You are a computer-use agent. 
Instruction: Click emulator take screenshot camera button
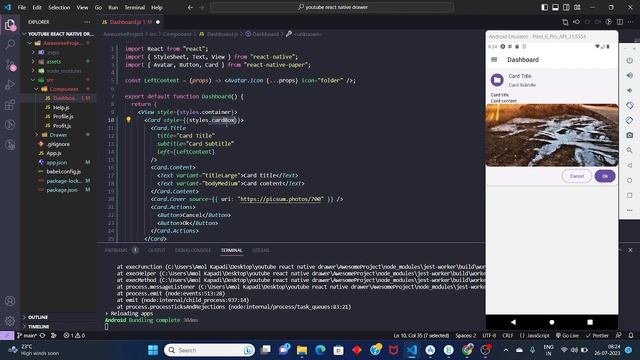[629, 135]
